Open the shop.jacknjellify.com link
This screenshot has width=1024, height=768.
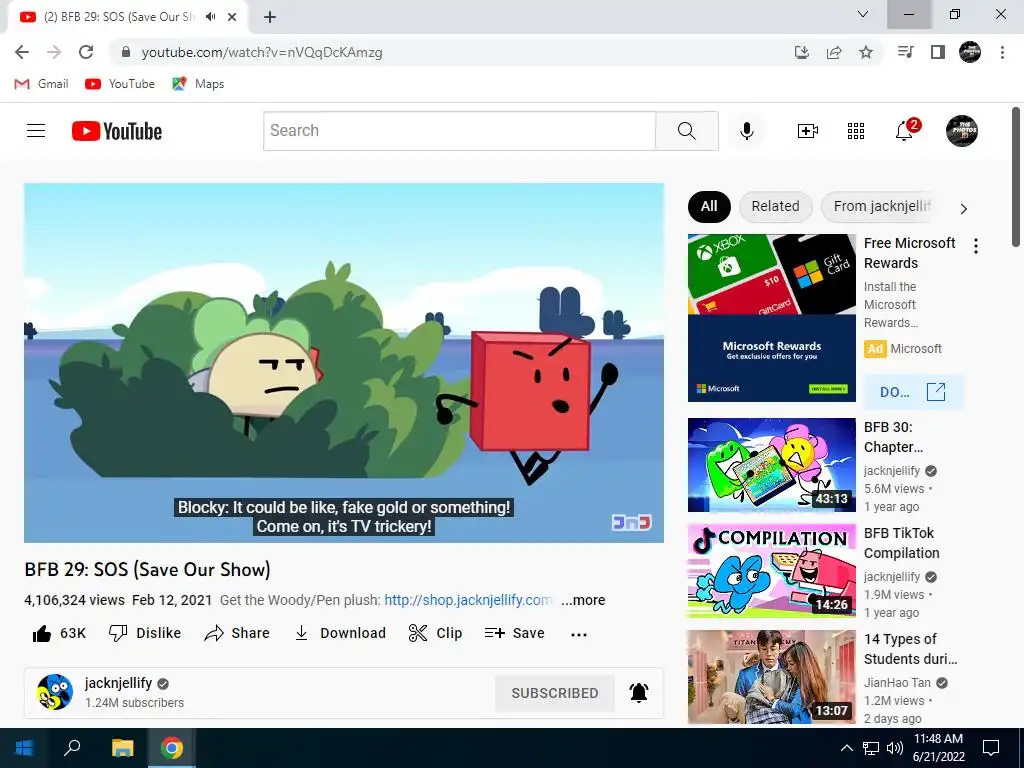(468, 600)
